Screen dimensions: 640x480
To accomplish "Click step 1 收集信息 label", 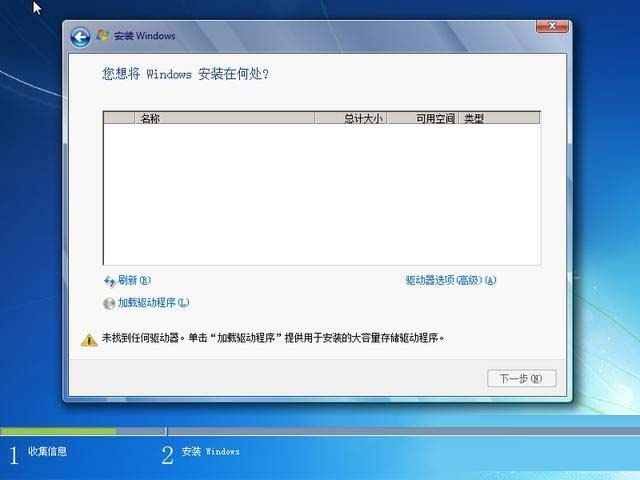I will point(47,451).
